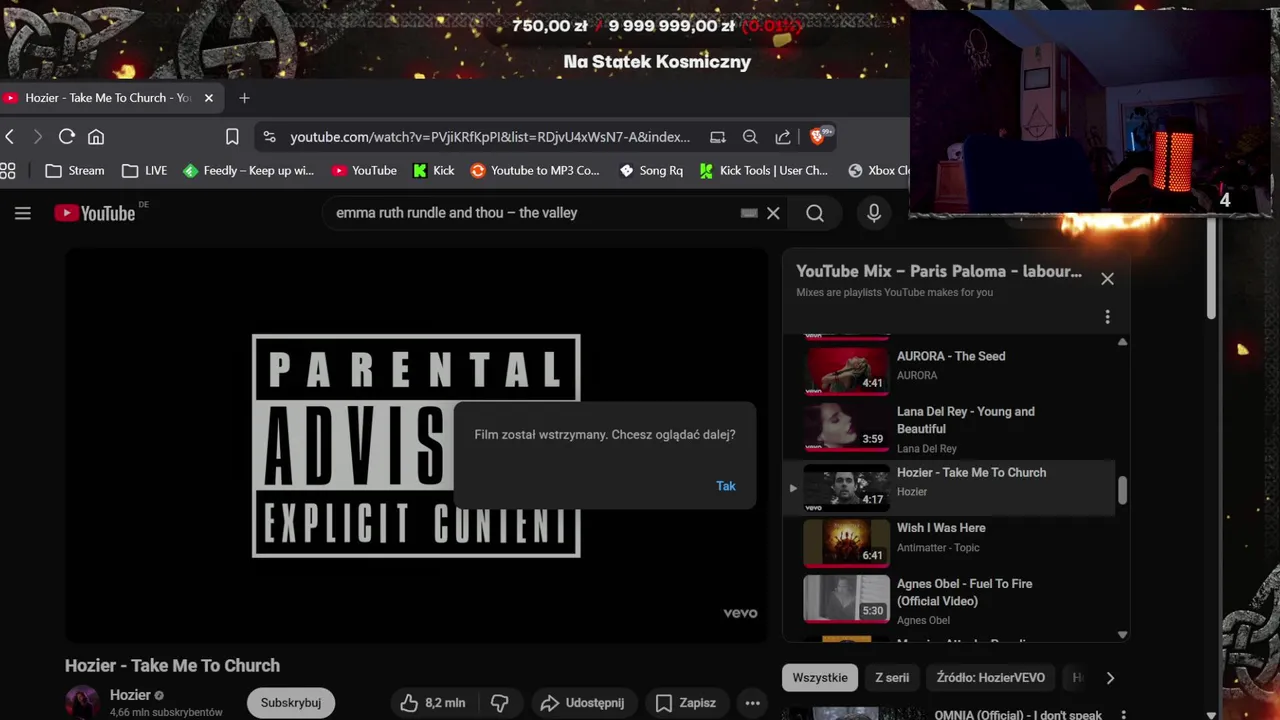Click Zapisz to save the video
The width and height of the screenshot is (1280, 720).
click(686, 703)
